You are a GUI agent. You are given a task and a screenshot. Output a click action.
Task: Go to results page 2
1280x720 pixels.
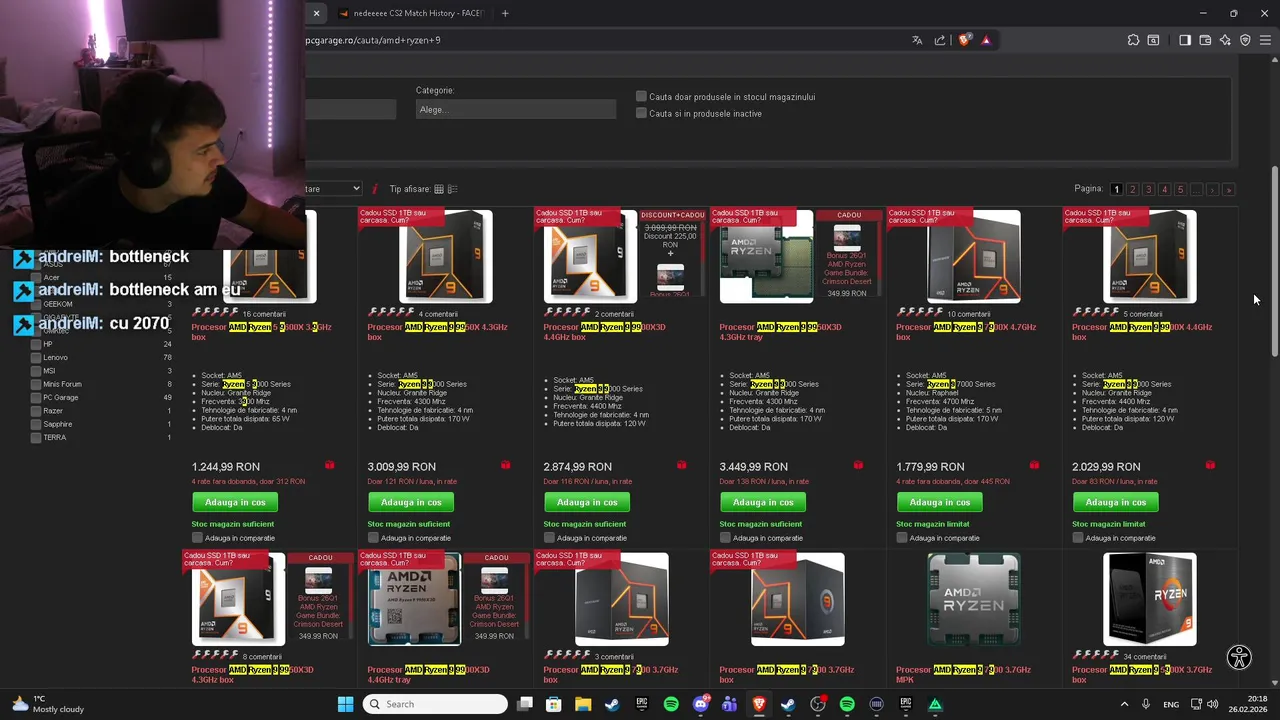[1132, 189]
